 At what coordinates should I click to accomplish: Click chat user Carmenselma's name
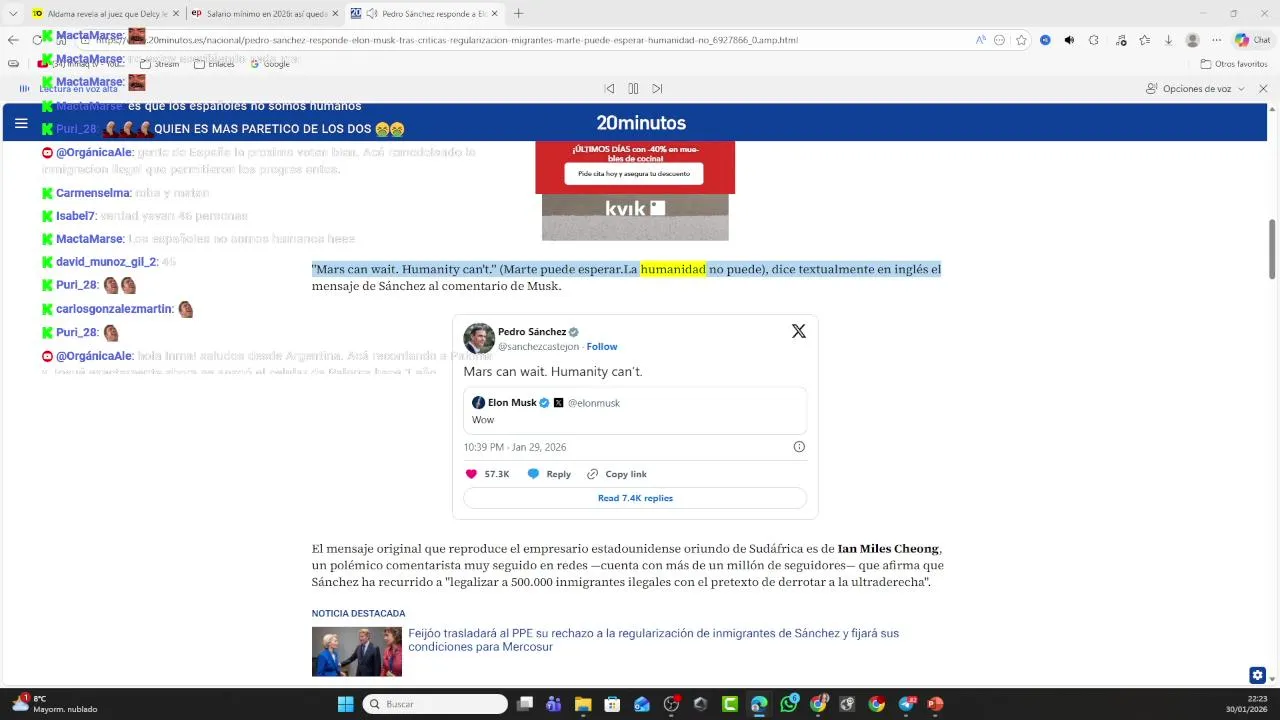pyautogui.click(x=93, y=193)
